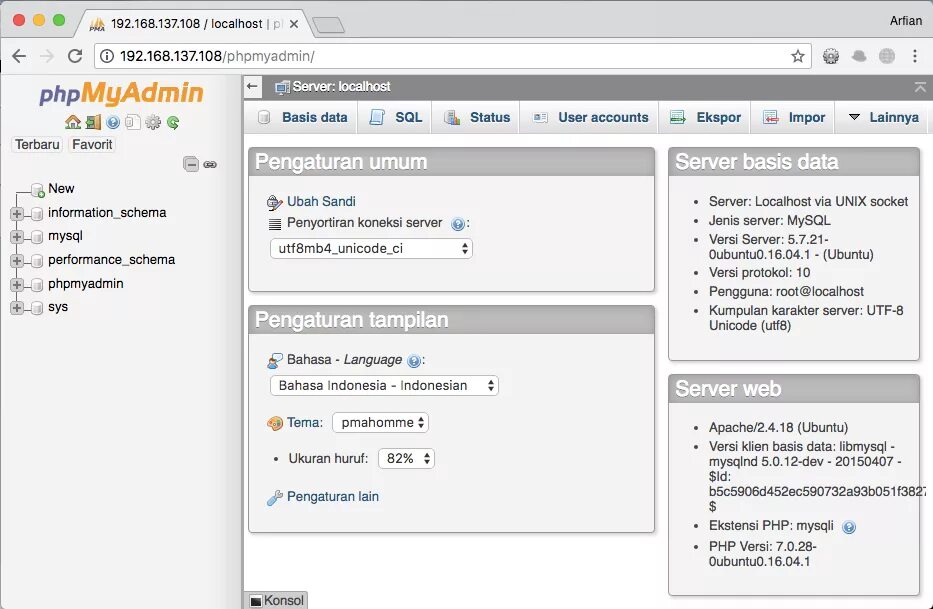Image resolution: width=933 pixels, height=609 pixels.
Task: Reload the browser page
Action: click(75, 56)
